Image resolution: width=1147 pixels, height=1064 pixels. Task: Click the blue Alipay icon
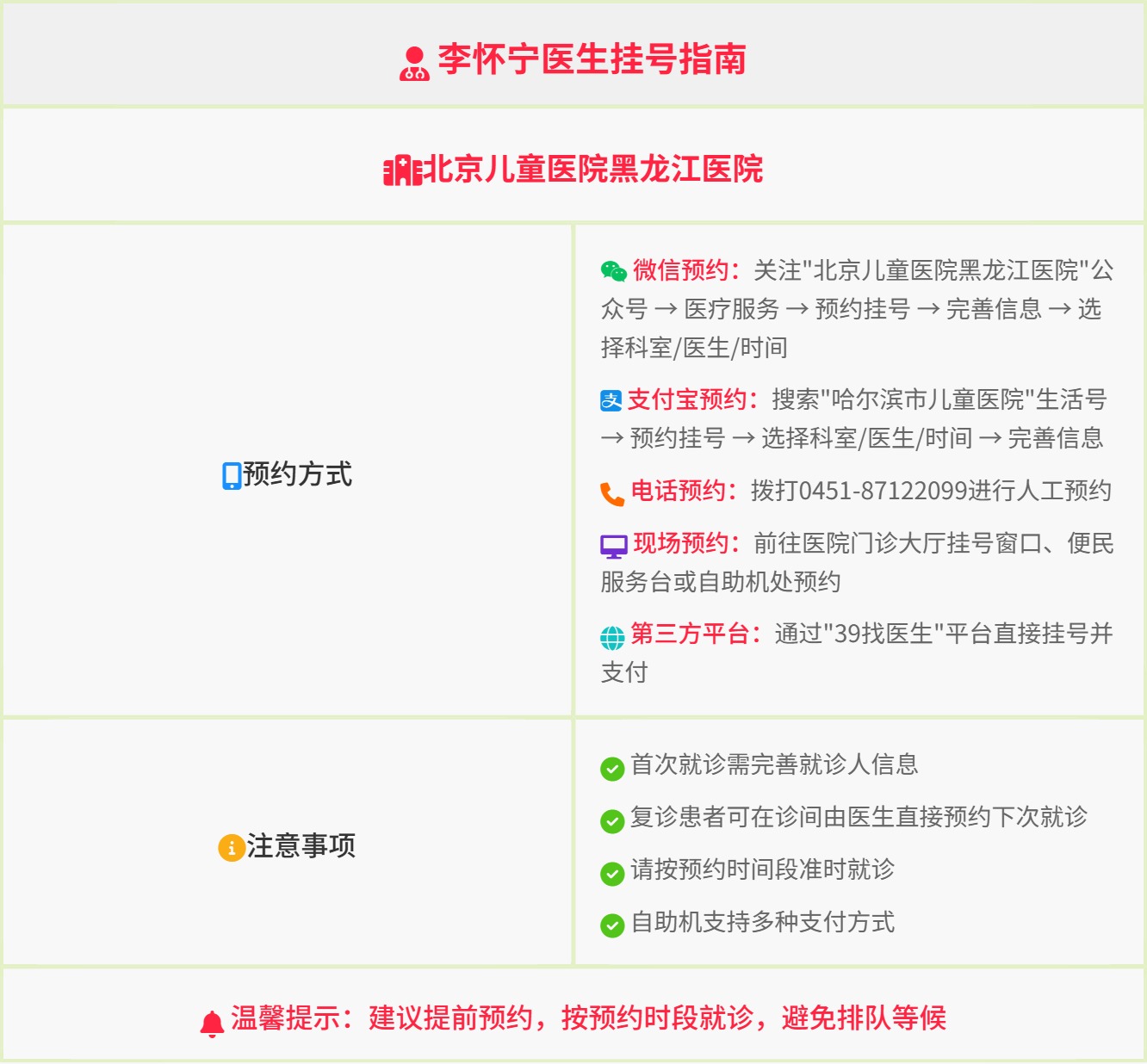(x=611, y=400)
